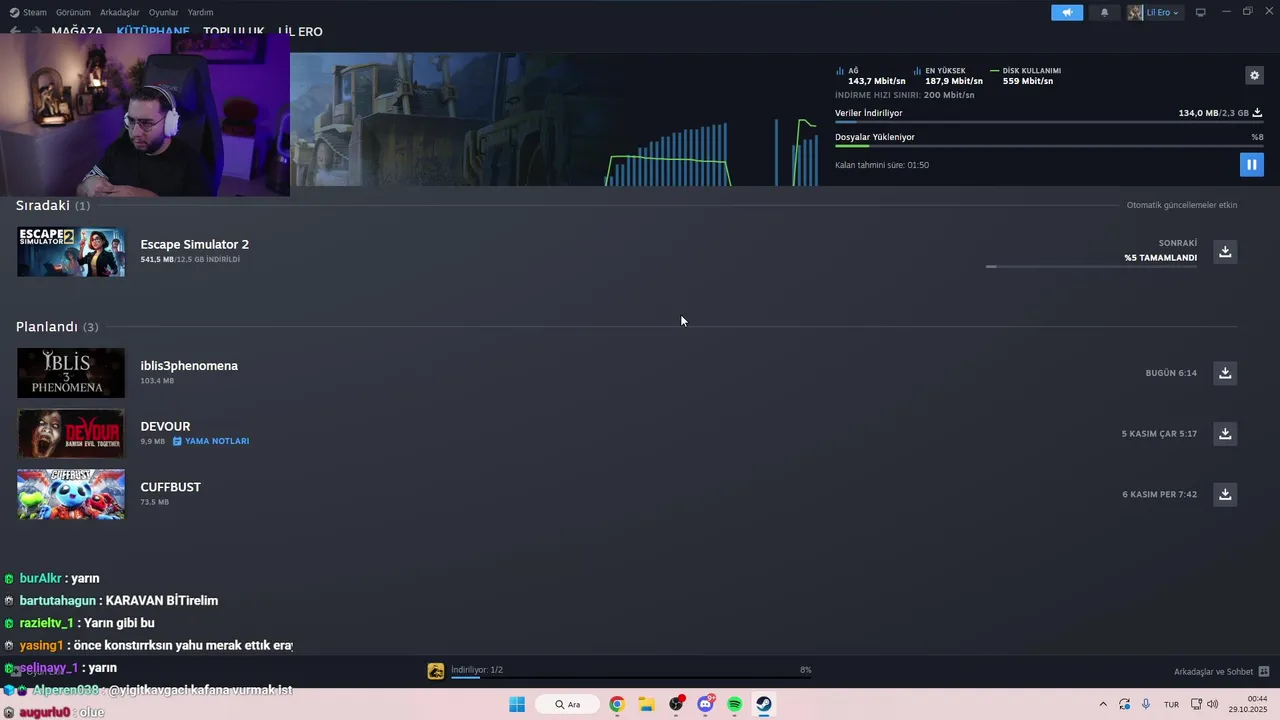Go to TOPLULUK tab

click(234, 31)
